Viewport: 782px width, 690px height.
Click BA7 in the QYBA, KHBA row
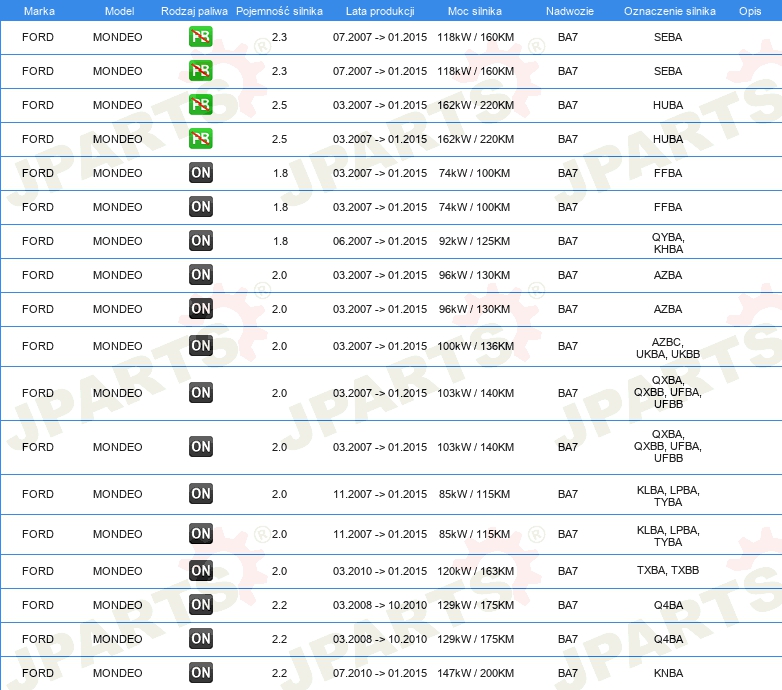(x=568, y=241)
